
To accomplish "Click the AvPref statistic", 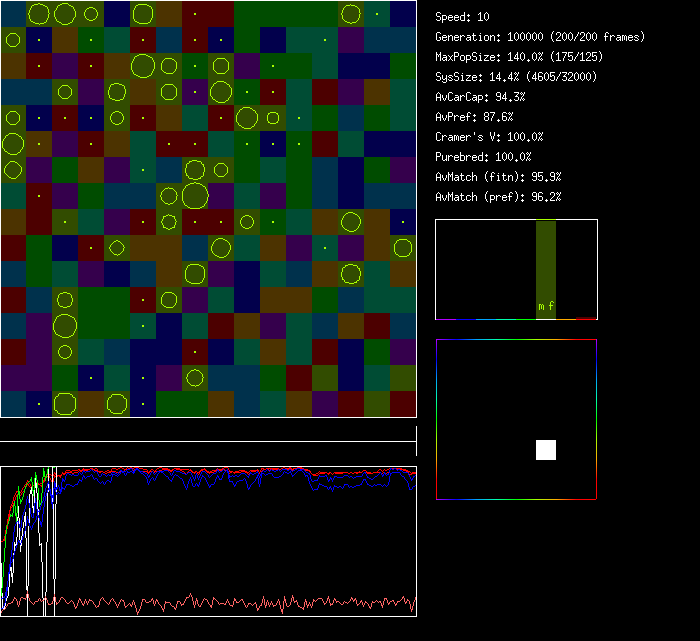I will point(474,117).
